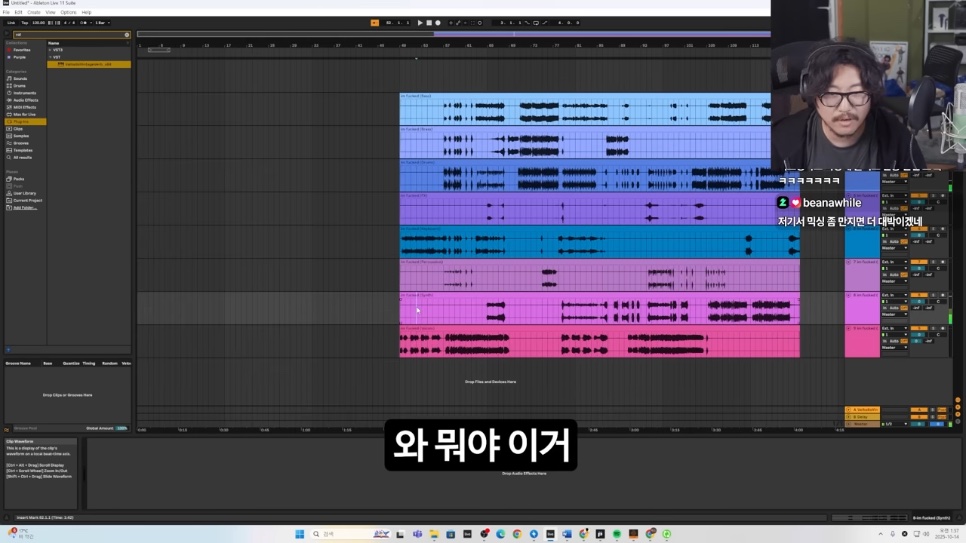Viewport: 966px width, 543px height.
Task: Click the Stop button in transport
Action: tap(429, 22)
